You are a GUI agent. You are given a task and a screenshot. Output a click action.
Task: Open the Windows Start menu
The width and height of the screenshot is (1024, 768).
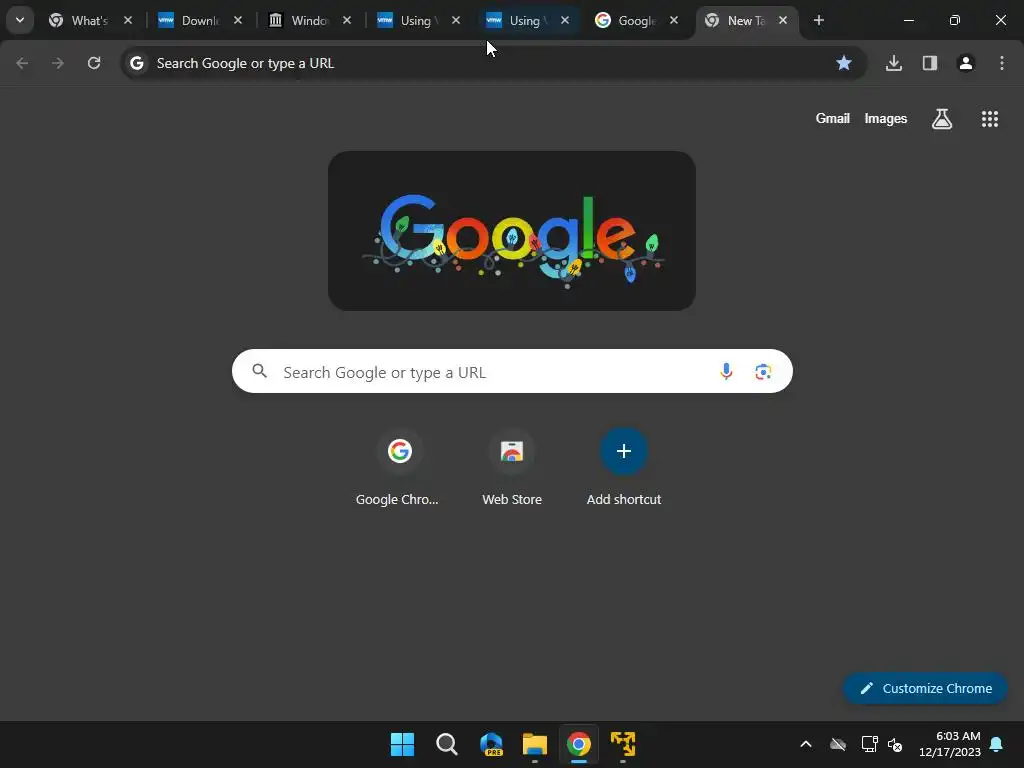coord(402,744)
